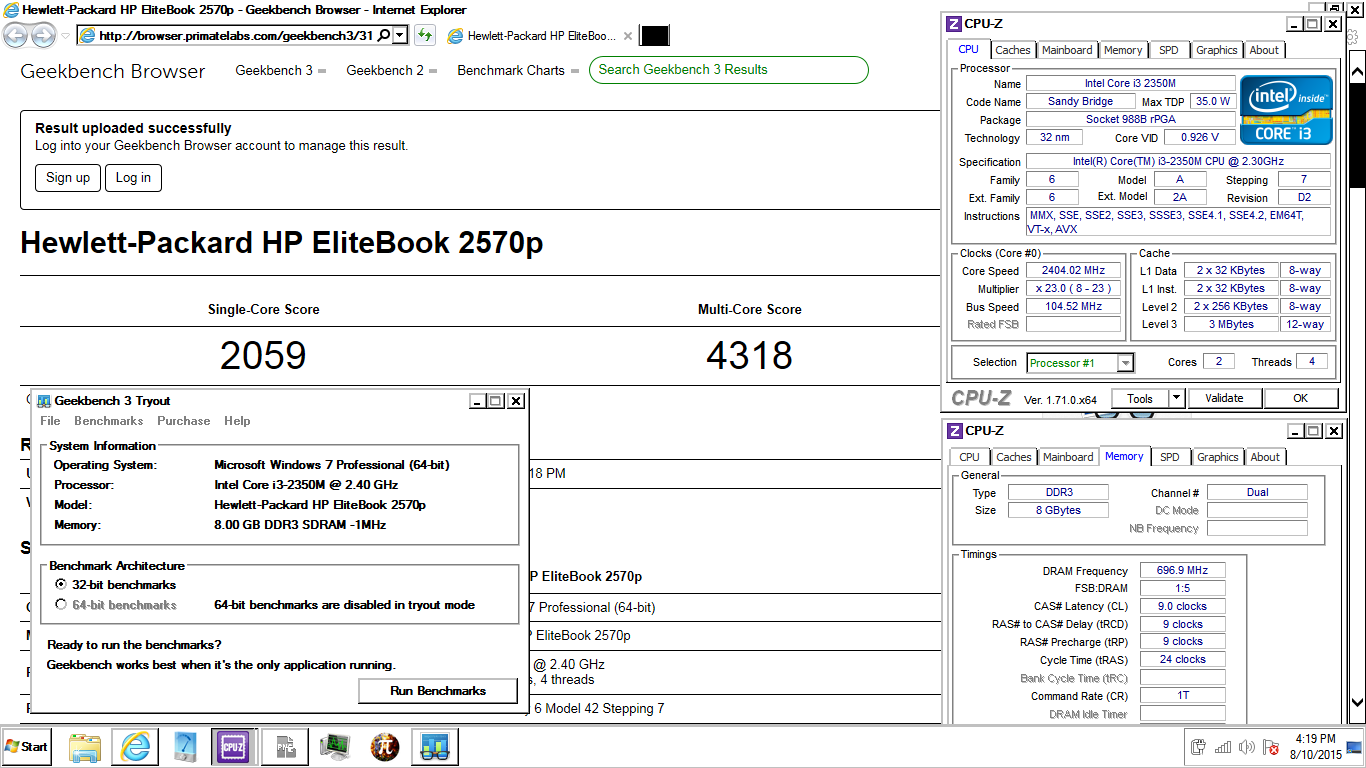Open recent pages dropdown next to forward arrow
The width and height of the screenshot is (1366, 768).
pos(65,36)
